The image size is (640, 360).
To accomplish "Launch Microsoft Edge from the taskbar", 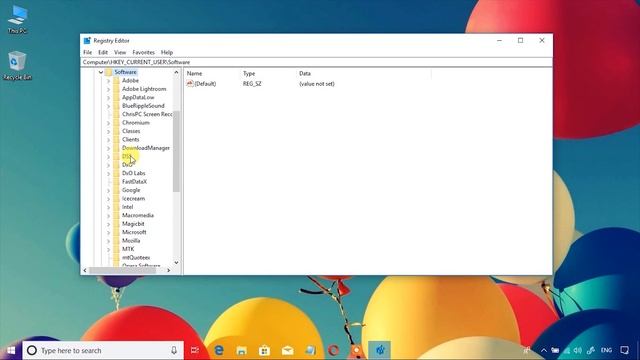I will pos(219,350).
